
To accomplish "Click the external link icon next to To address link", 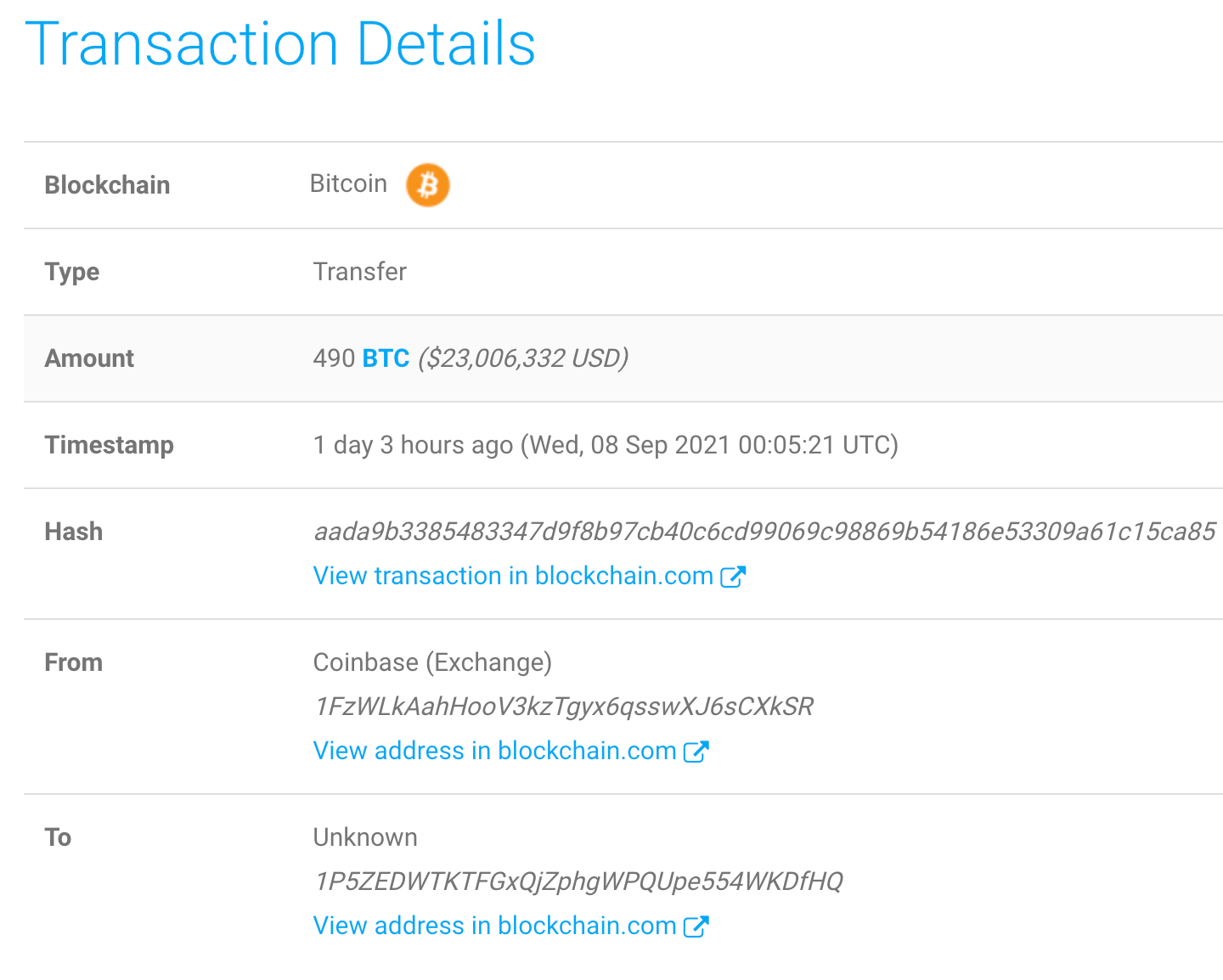I will click(x=696, y=926).
